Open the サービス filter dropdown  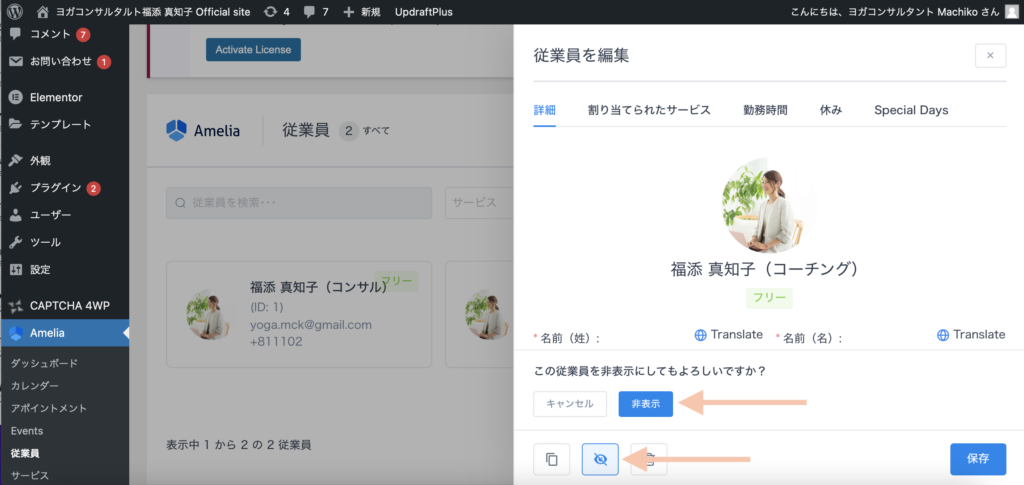480,202
